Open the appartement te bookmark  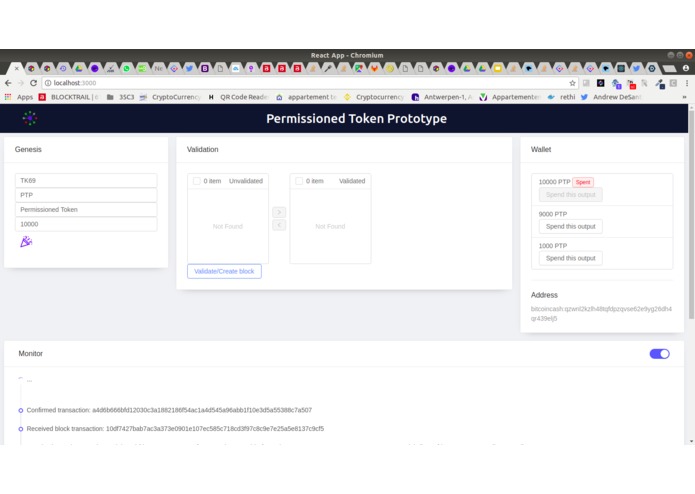(306, 97)
